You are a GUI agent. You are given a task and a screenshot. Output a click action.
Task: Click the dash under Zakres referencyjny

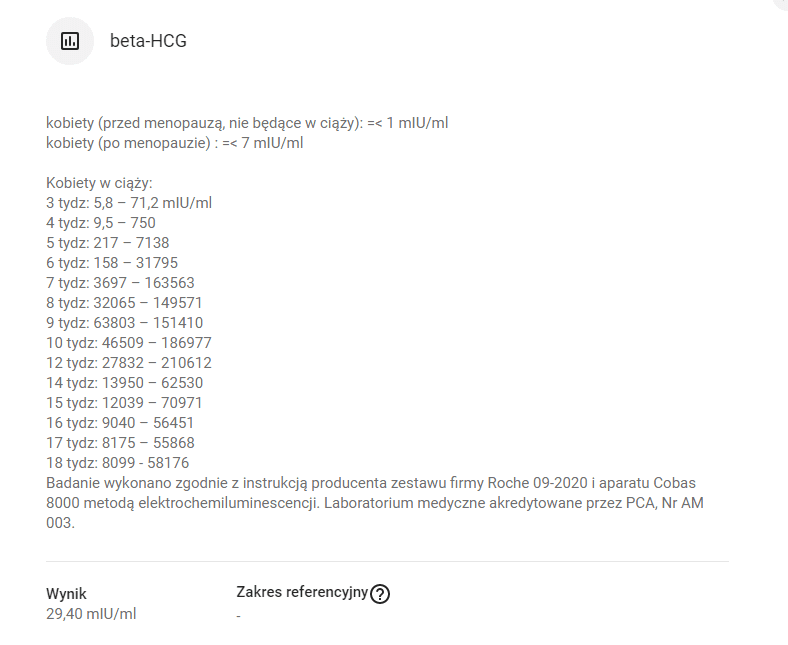click(x=239, y=616)
